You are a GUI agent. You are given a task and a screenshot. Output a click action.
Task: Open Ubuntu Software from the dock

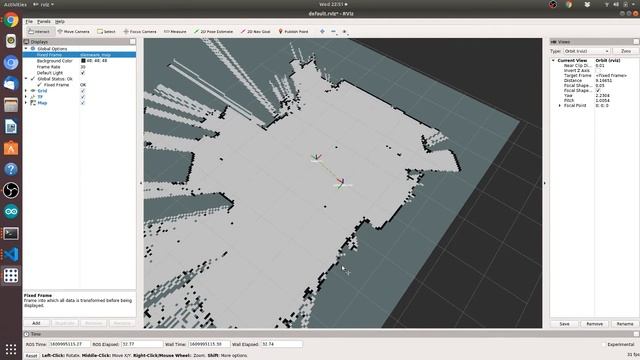[x=11, y=148]
